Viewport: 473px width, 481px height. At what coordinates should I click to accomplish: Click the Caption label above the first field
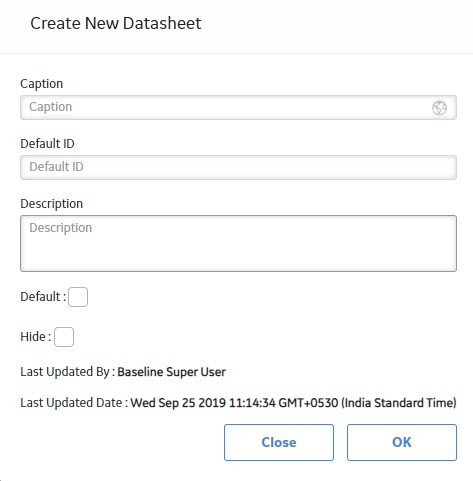(x=42, y=84)
